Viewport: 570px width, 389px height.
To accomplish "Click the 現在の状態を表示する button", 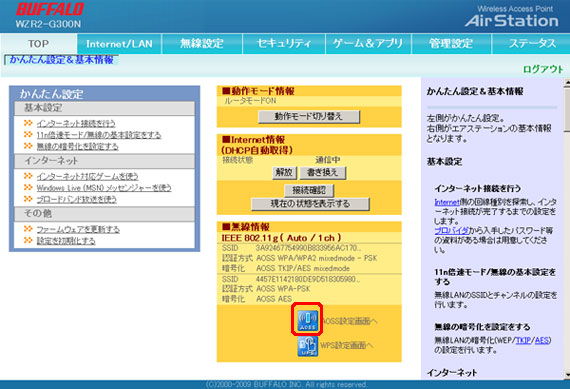I will tap(310, 204).
